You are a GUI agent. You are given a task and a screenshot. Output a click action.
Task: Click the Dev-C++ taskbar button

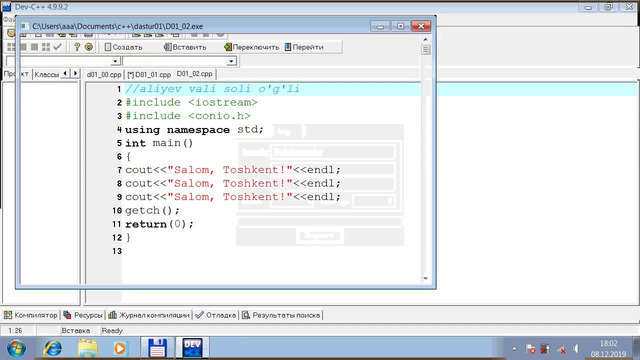click(192, 348)
